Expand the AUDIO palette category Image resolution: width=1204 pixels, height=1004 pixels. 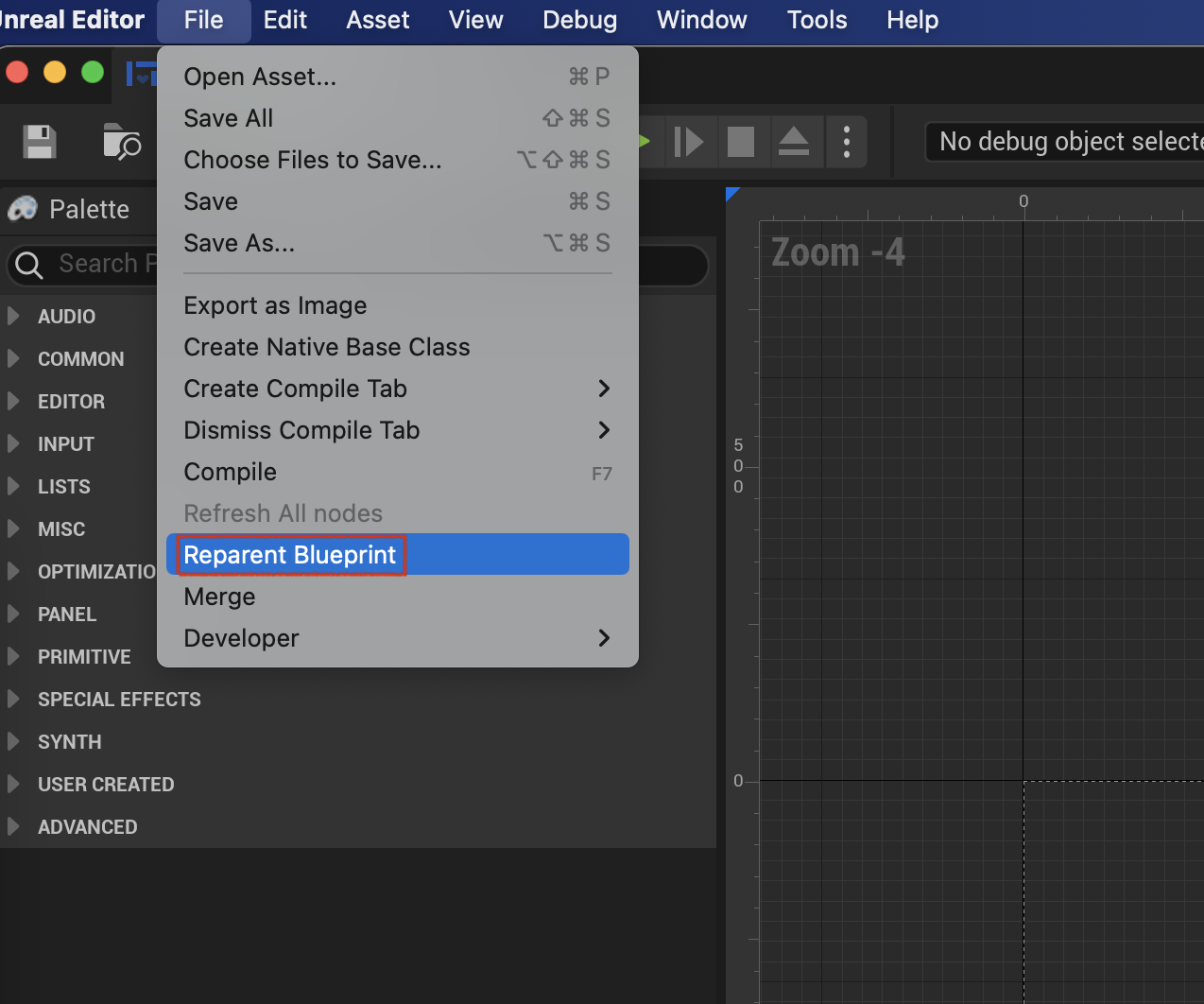[13, 316]
